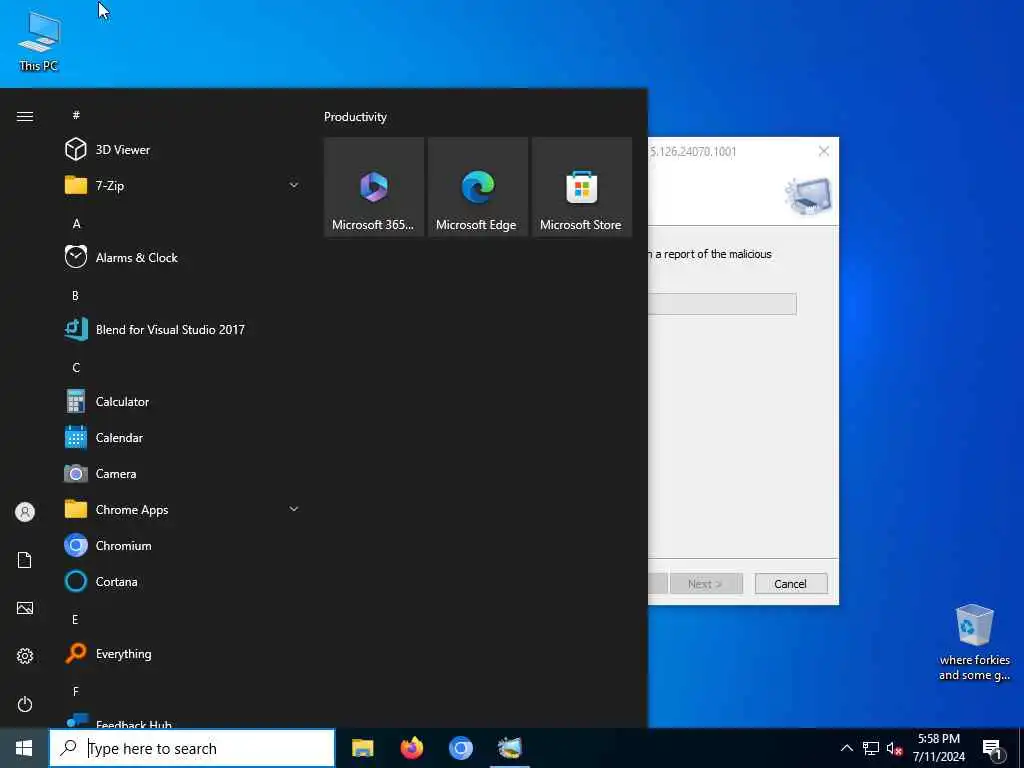This screenshot has height=768, width=1024.
Task: Click Cancel in the removal tool dialog
Action: (x=791, y=584)
